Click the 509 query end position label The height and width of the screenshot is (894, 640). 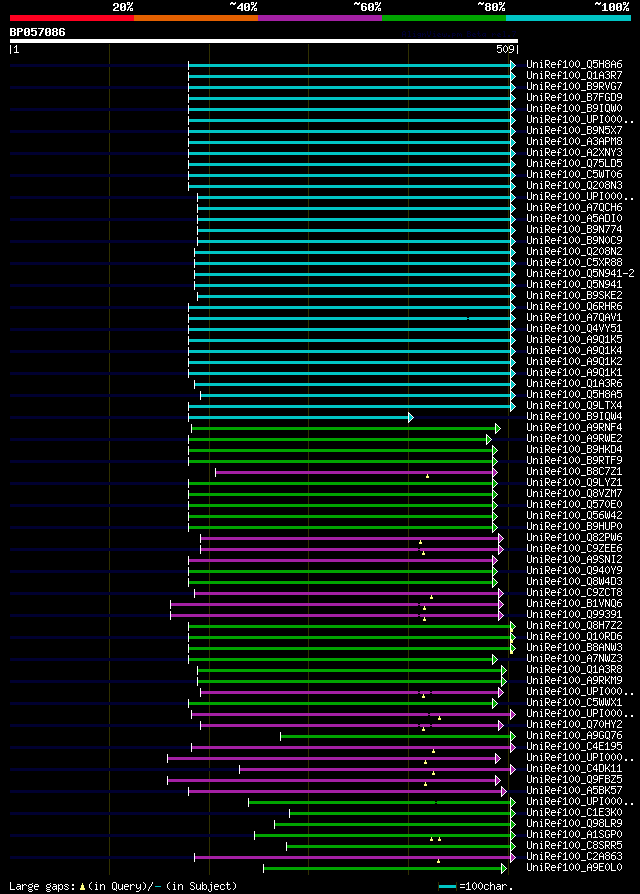(x=506, y=50)
